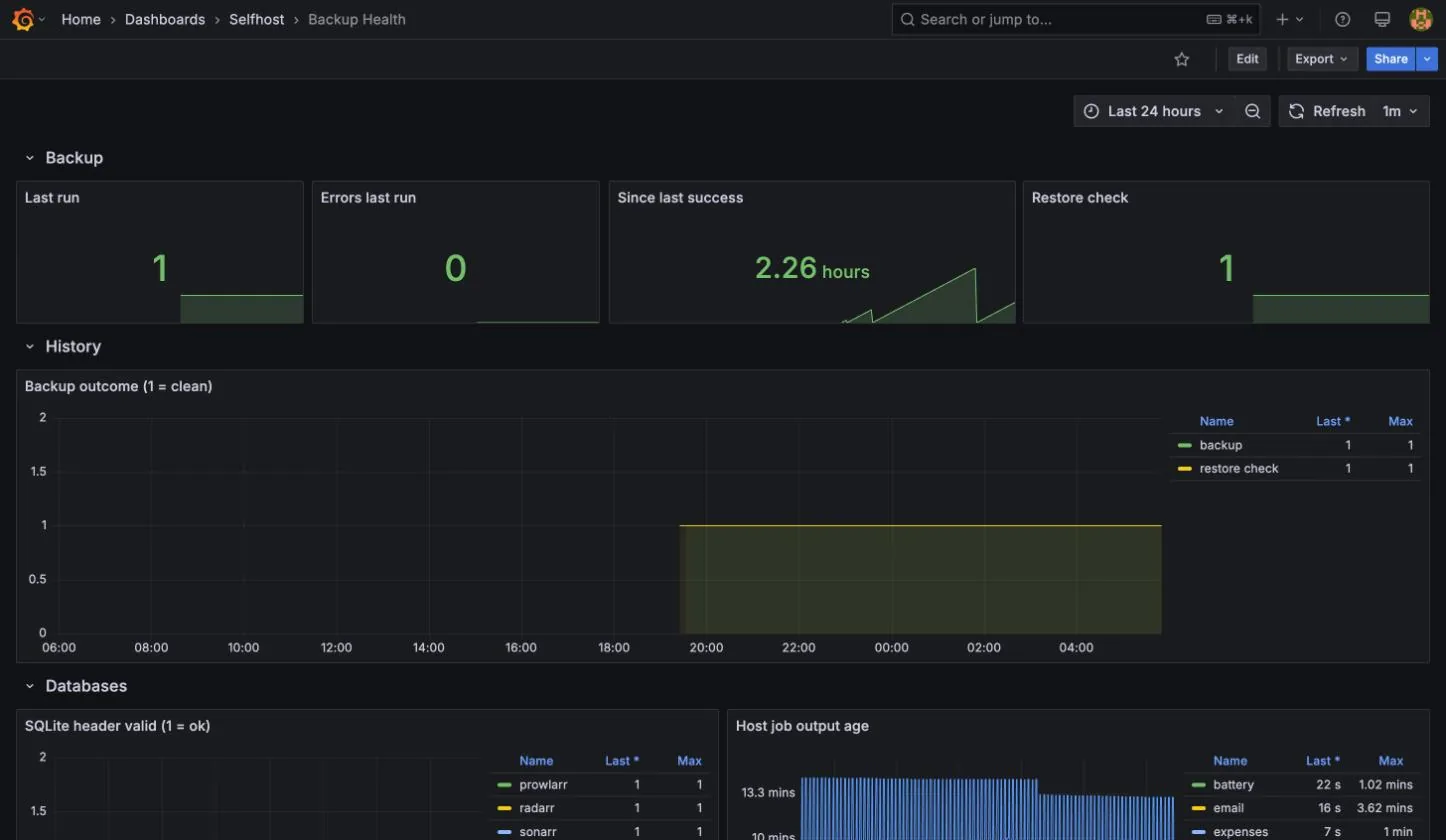Open the Export dropdown

(1322, 59)
